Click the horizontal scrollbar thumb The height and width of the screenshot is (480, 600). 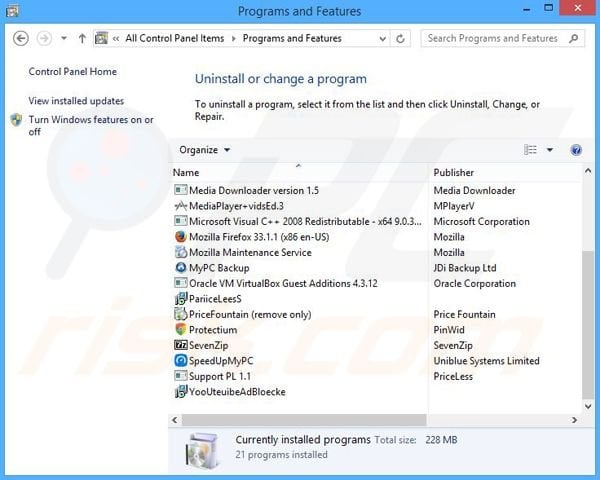[304, 420]
